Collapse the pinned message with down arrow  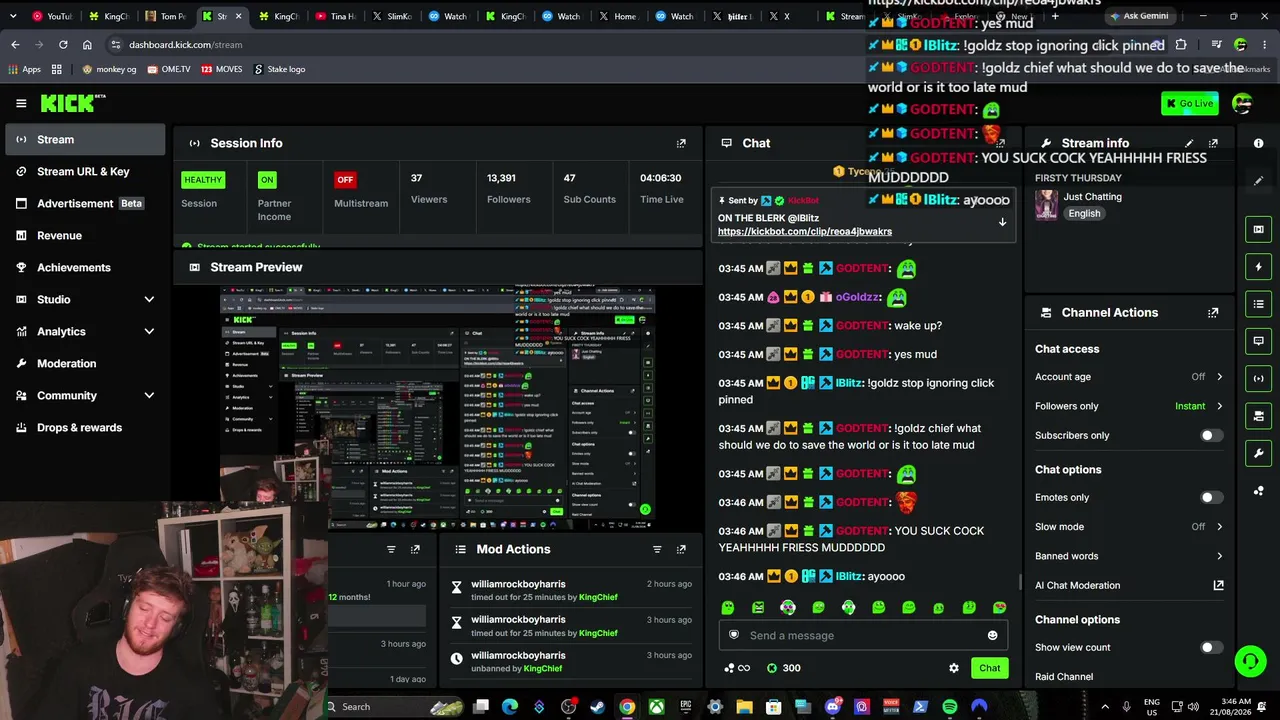[x=1002, y=222]
